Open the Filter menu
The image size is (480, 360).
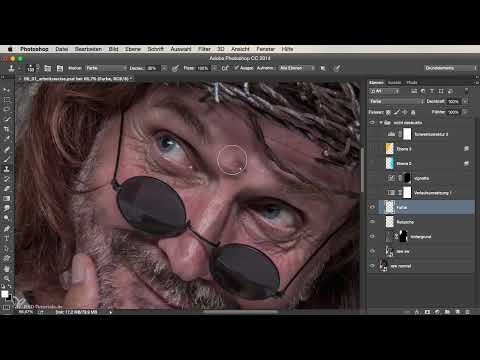[204, 49]
